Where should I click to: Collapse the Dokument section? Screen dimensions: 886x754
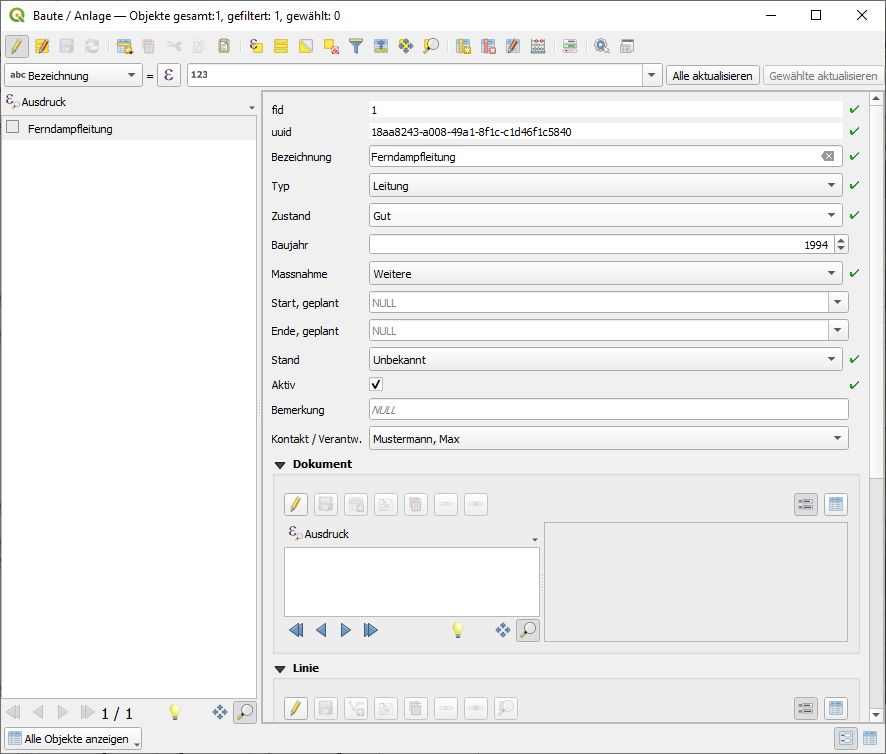tap(279, 465)
